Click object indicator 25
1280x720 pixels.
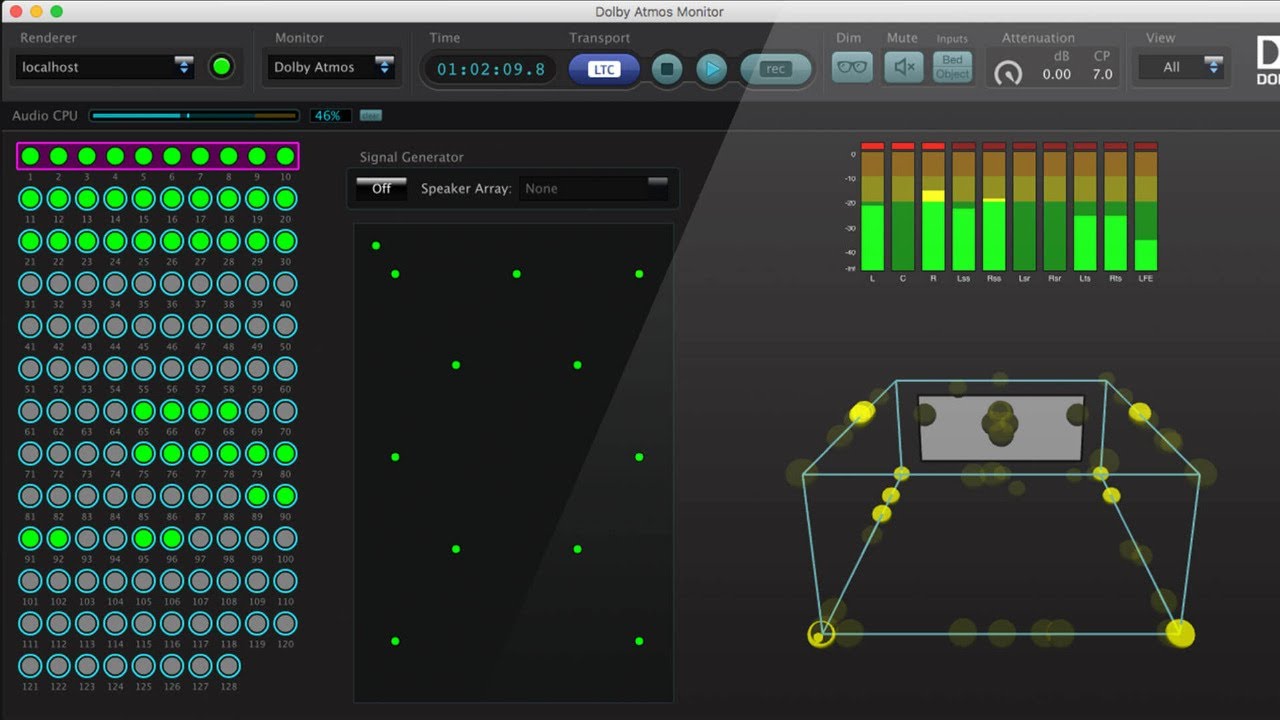143,241
